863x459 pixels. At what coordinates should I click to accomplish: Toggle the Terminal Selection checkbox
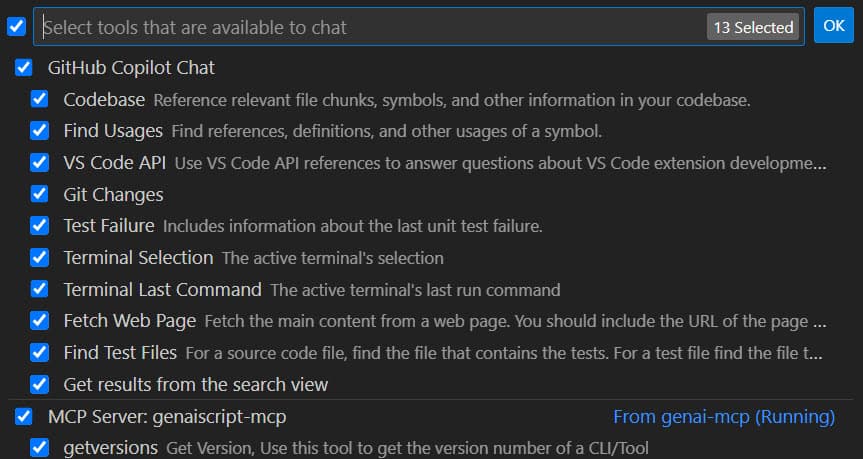pos(39,258)
